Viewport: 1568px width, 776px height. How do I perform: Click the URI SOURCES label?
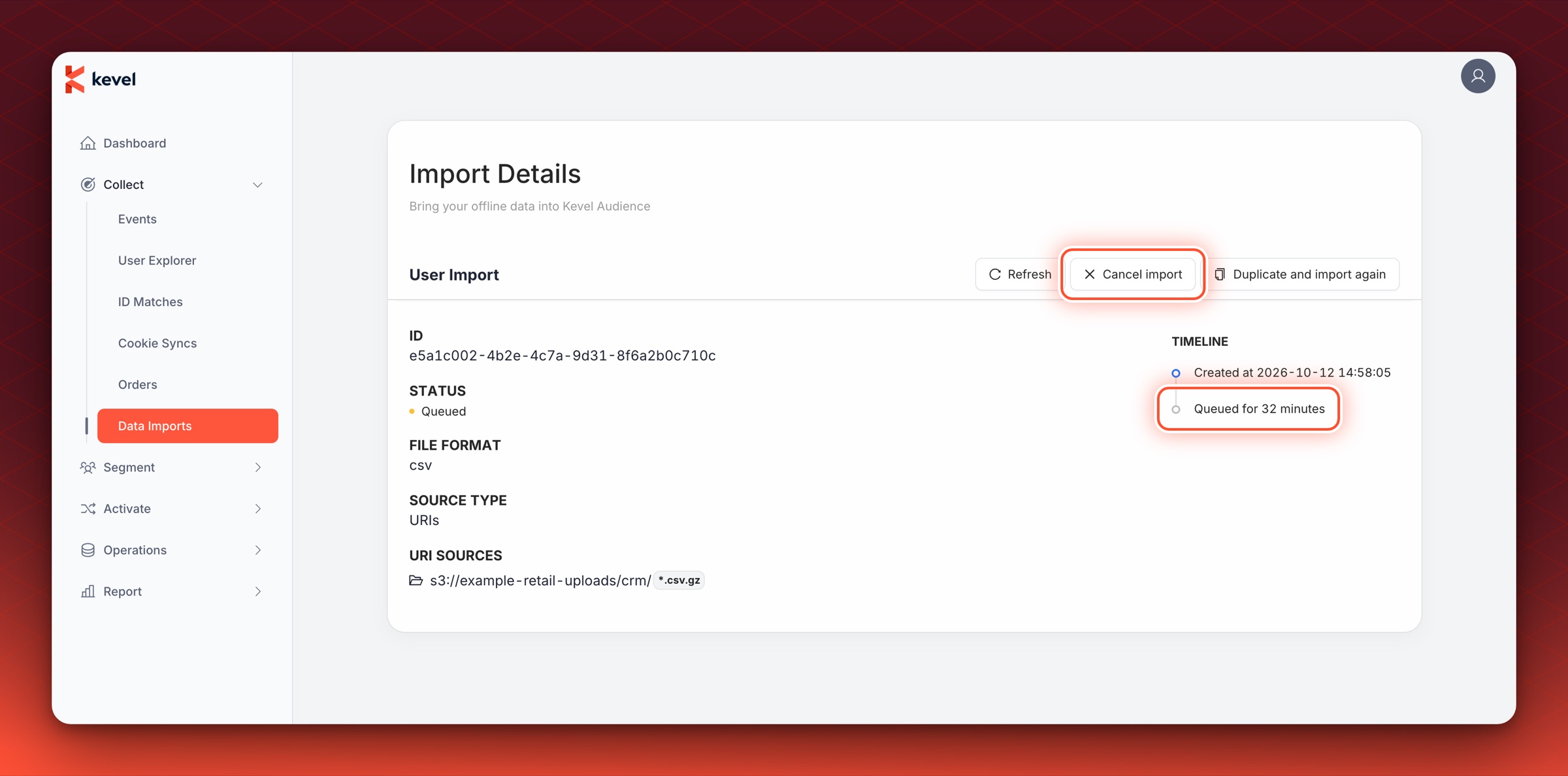pos(455,556)
